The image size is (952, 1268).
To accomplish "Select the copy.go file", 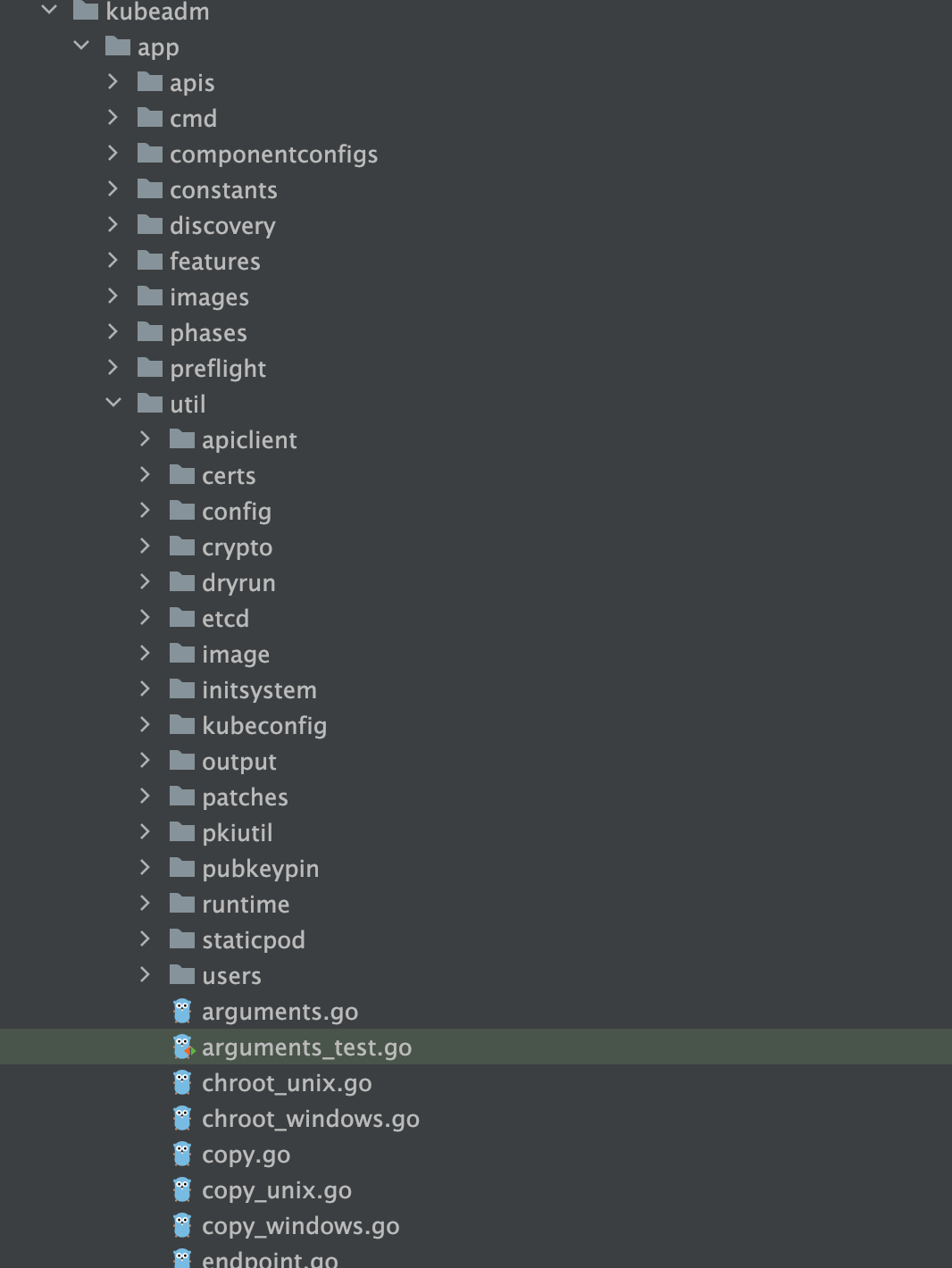I will pos(246,1154).
